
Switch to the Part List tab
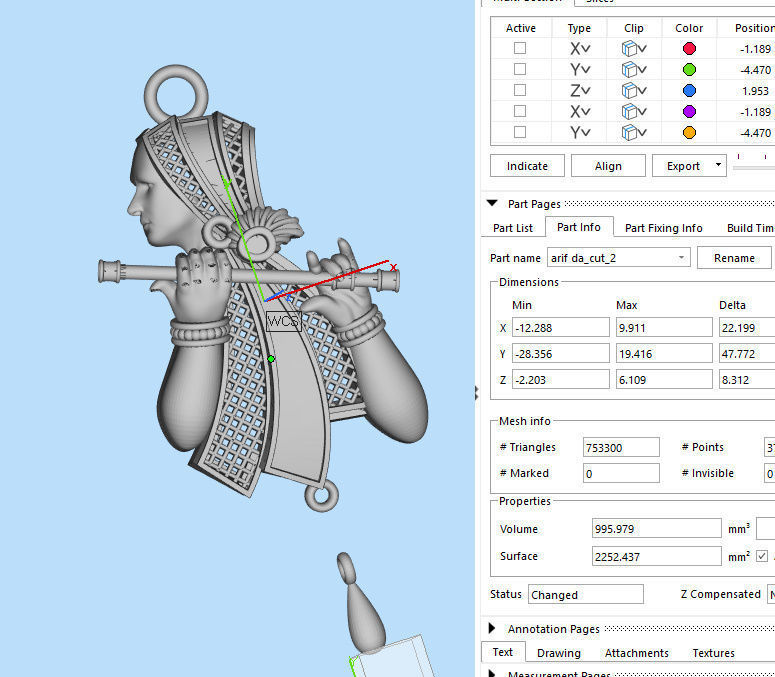(513, 228)
